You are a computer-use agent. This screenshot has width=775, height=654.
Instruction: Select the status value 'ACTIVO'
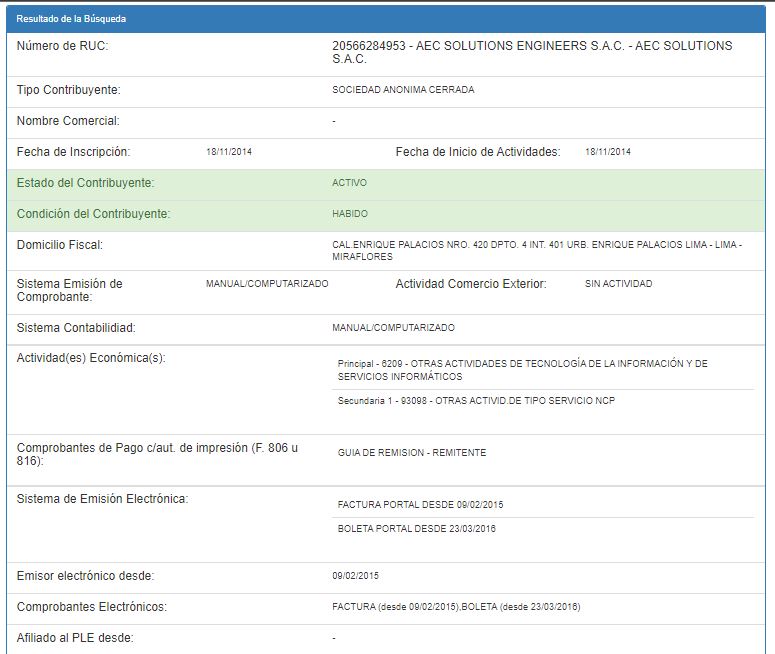pyautogui.click(x=349, y=183)
